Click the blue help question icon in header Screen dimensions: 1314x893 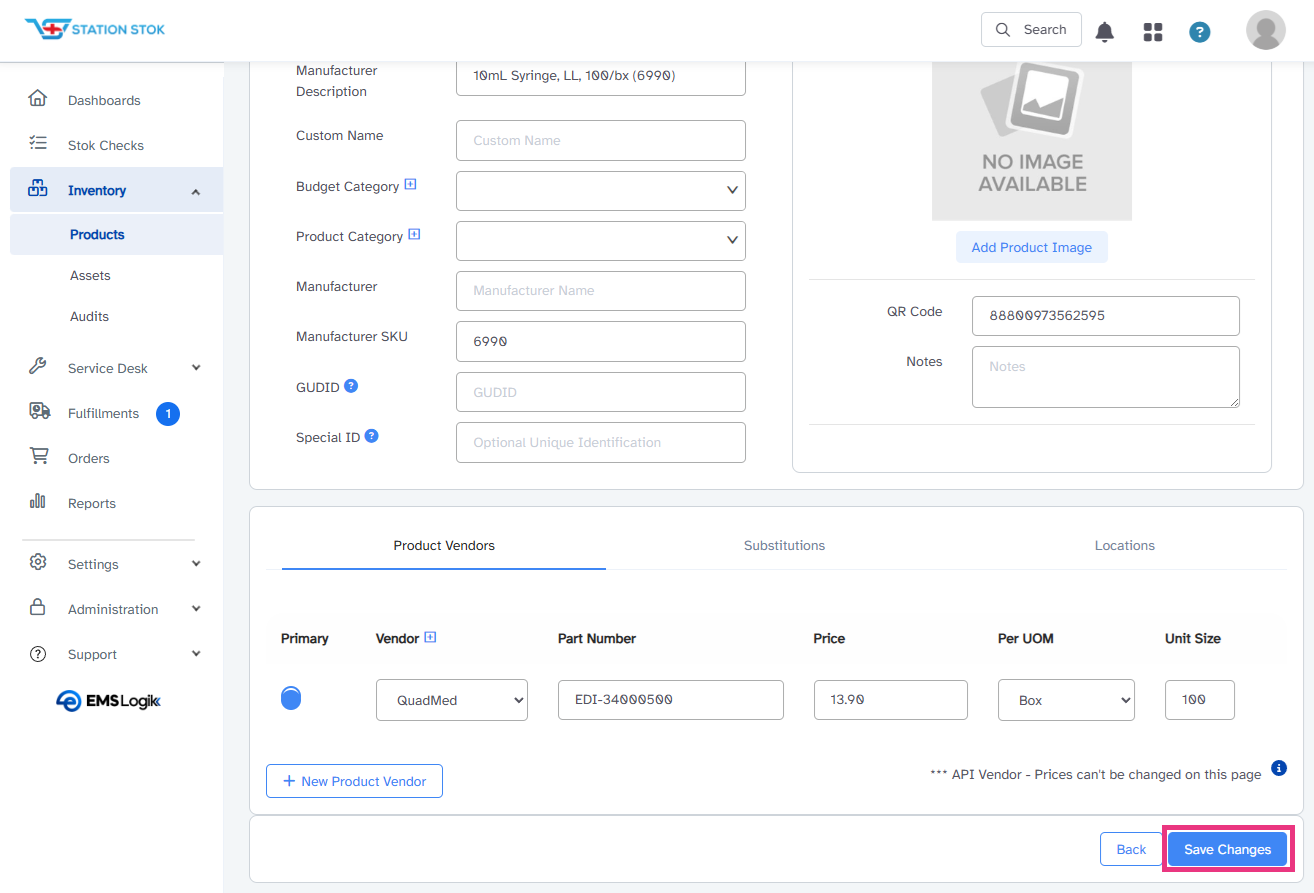[1200, 32]
